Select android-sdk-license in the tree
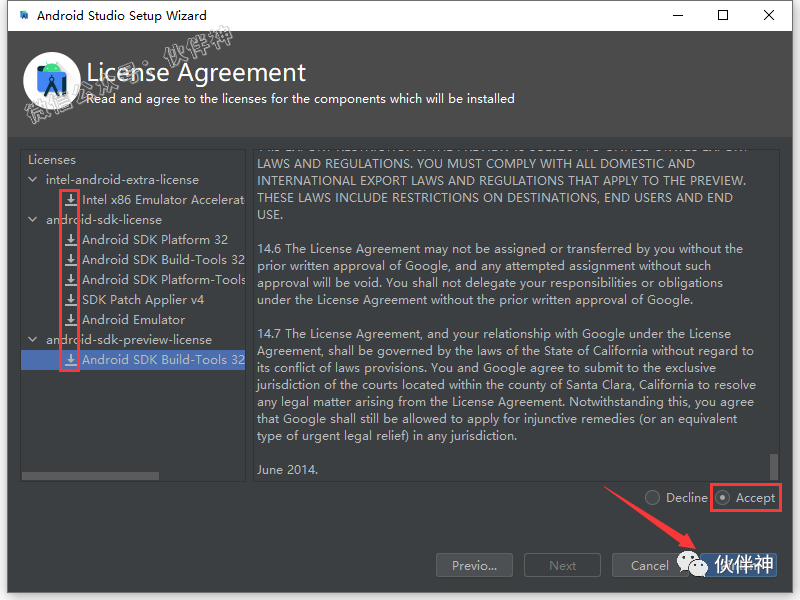The image size is (800, 600). (x=104, y=219)
